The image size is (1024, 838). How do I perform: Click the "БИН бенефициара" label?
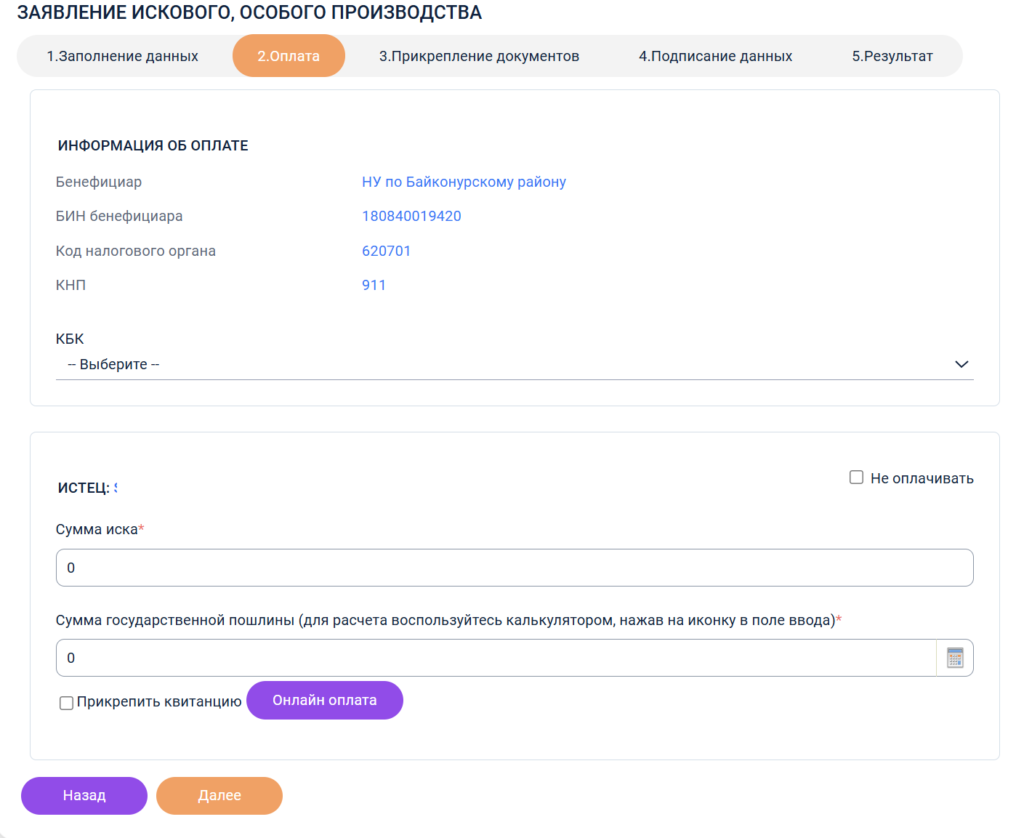pos(119,216)
